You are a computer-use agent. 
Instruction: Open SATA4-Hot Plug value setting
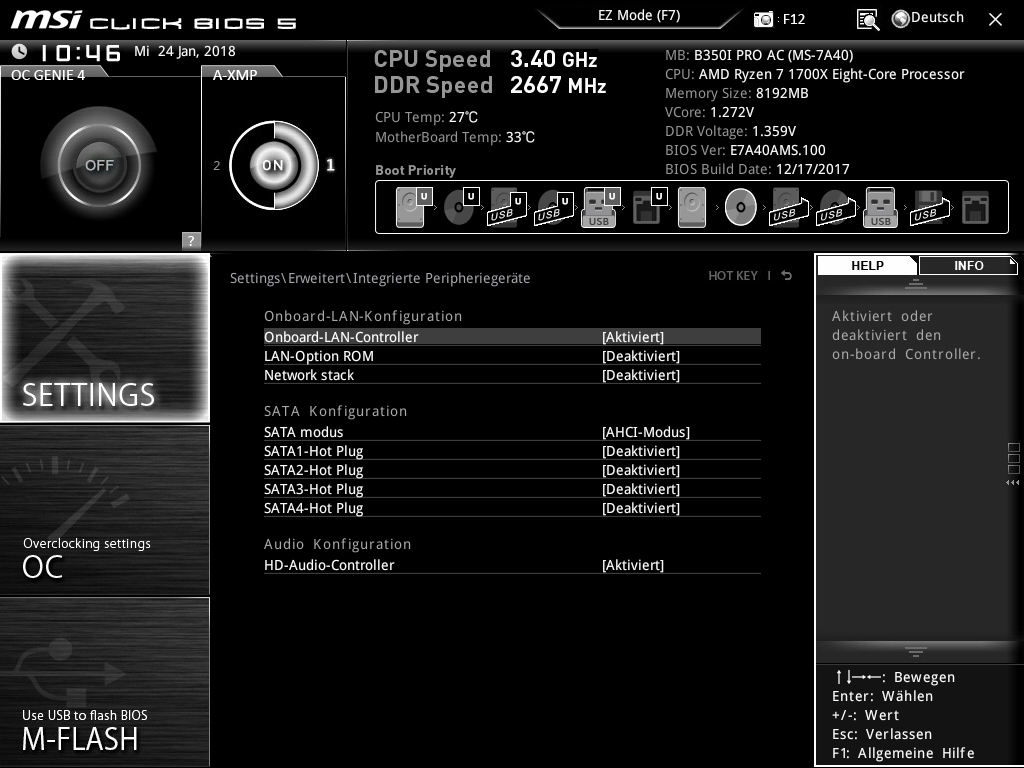[x=641, y=507]
